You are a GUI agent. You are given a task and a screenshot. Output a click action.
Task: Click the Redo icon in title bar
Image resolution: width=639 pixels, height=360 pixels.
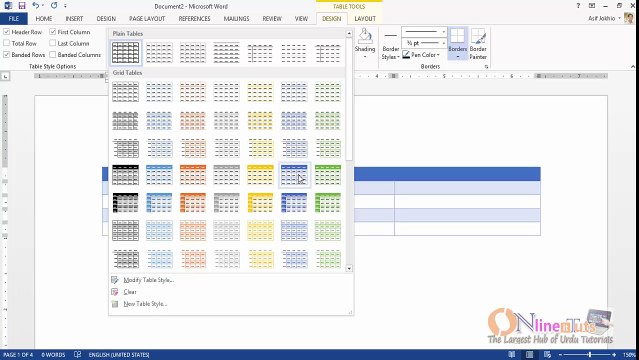[54, 6]
